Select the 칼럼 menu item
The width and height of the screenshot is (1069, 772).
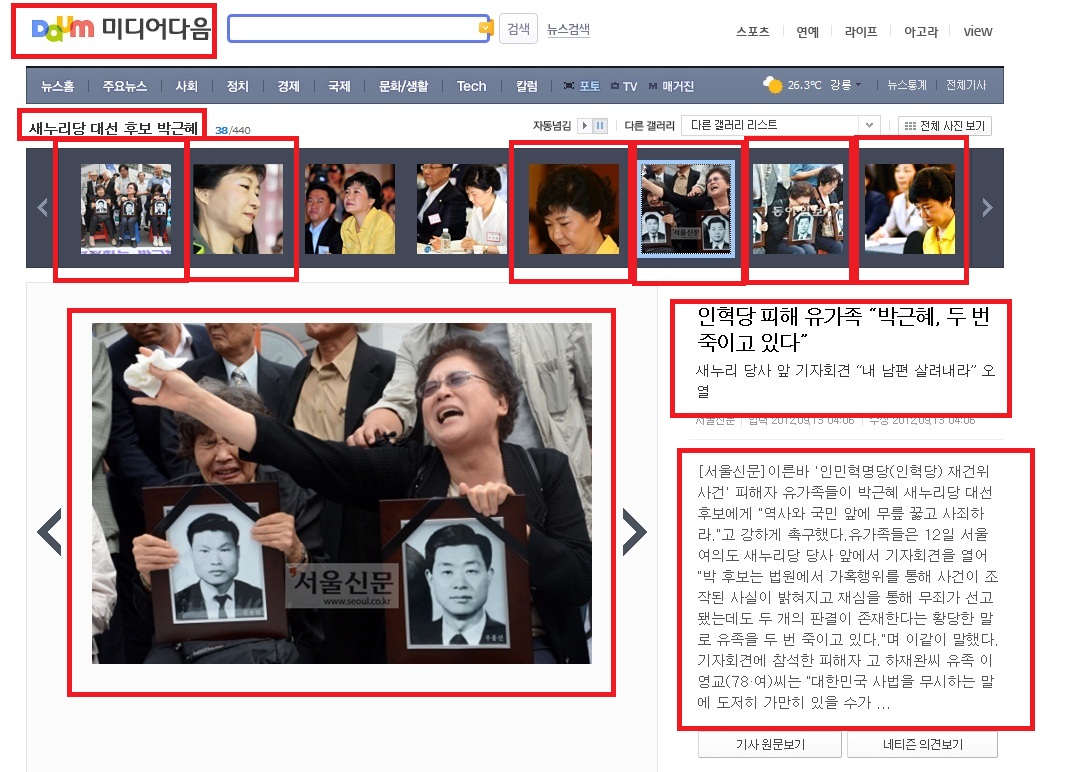point(526,86)
